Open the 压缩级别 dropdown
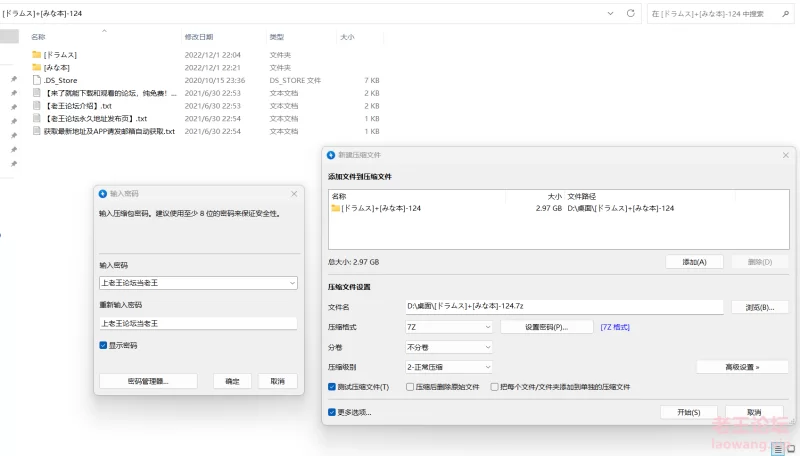 pos(448,367)
